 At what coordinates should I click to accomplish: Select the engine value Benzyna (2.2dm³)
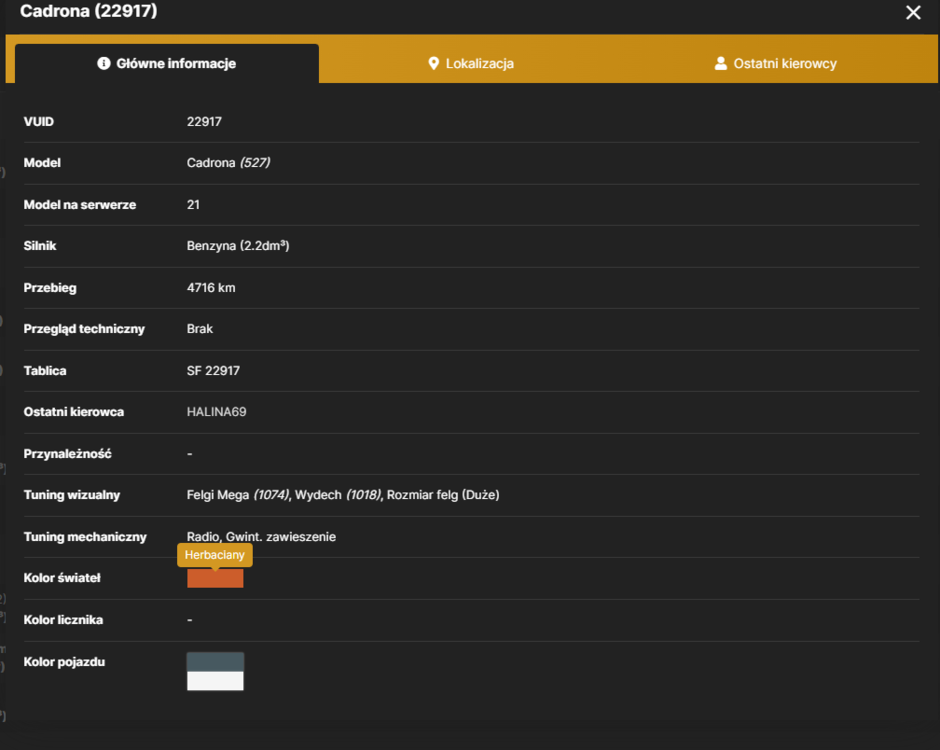tap(238, 246)
